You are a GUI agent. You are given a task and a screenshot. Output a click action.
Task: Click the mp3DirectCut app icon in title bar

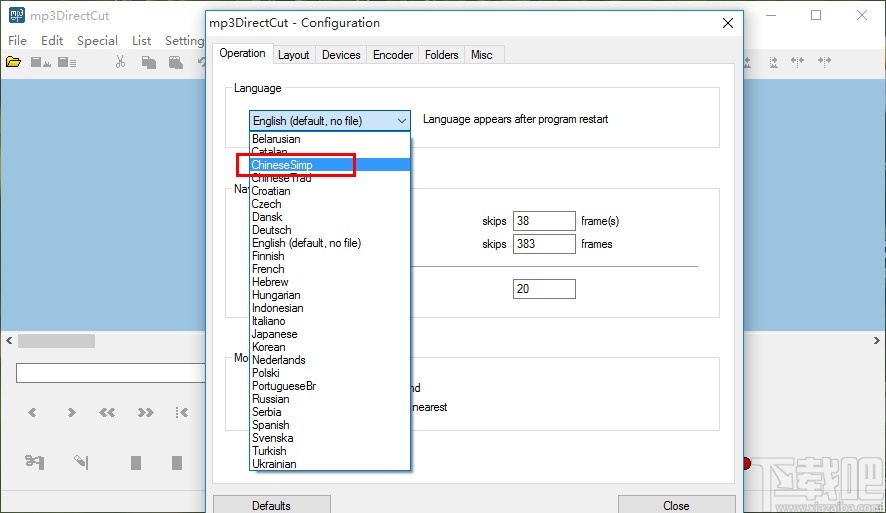click(16, 15)
